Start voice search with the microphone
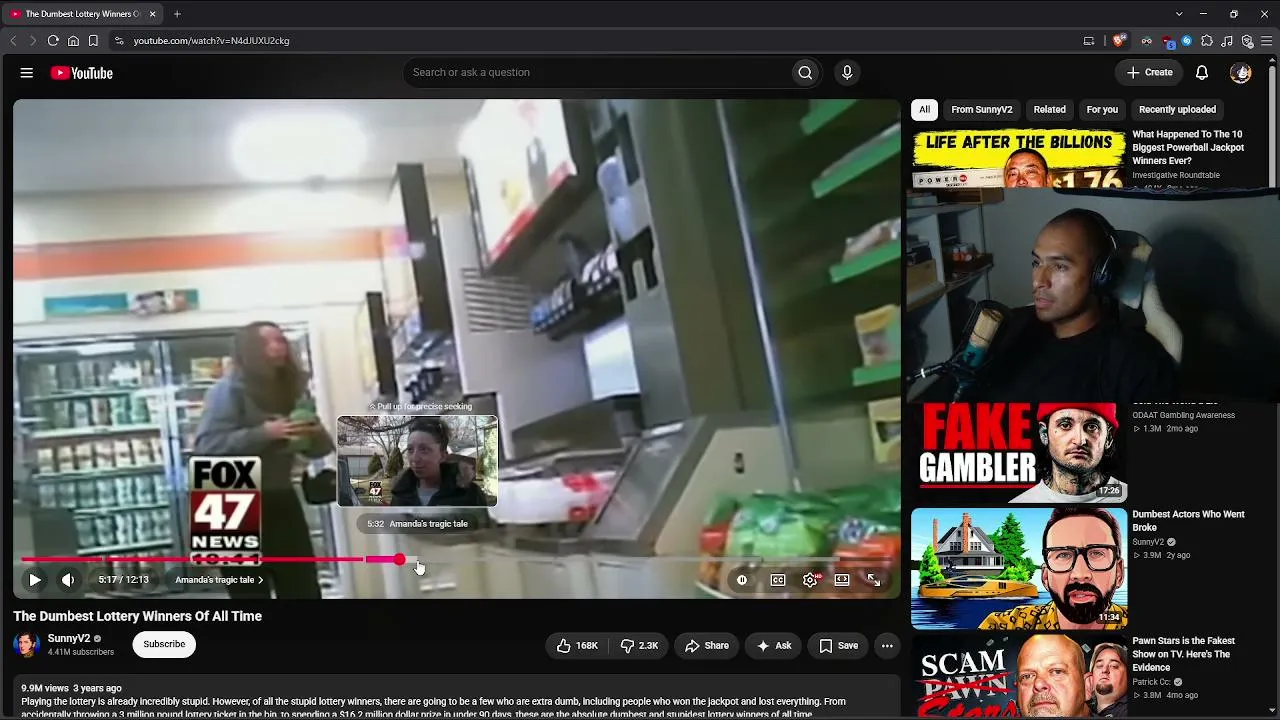 click(847, 72)
